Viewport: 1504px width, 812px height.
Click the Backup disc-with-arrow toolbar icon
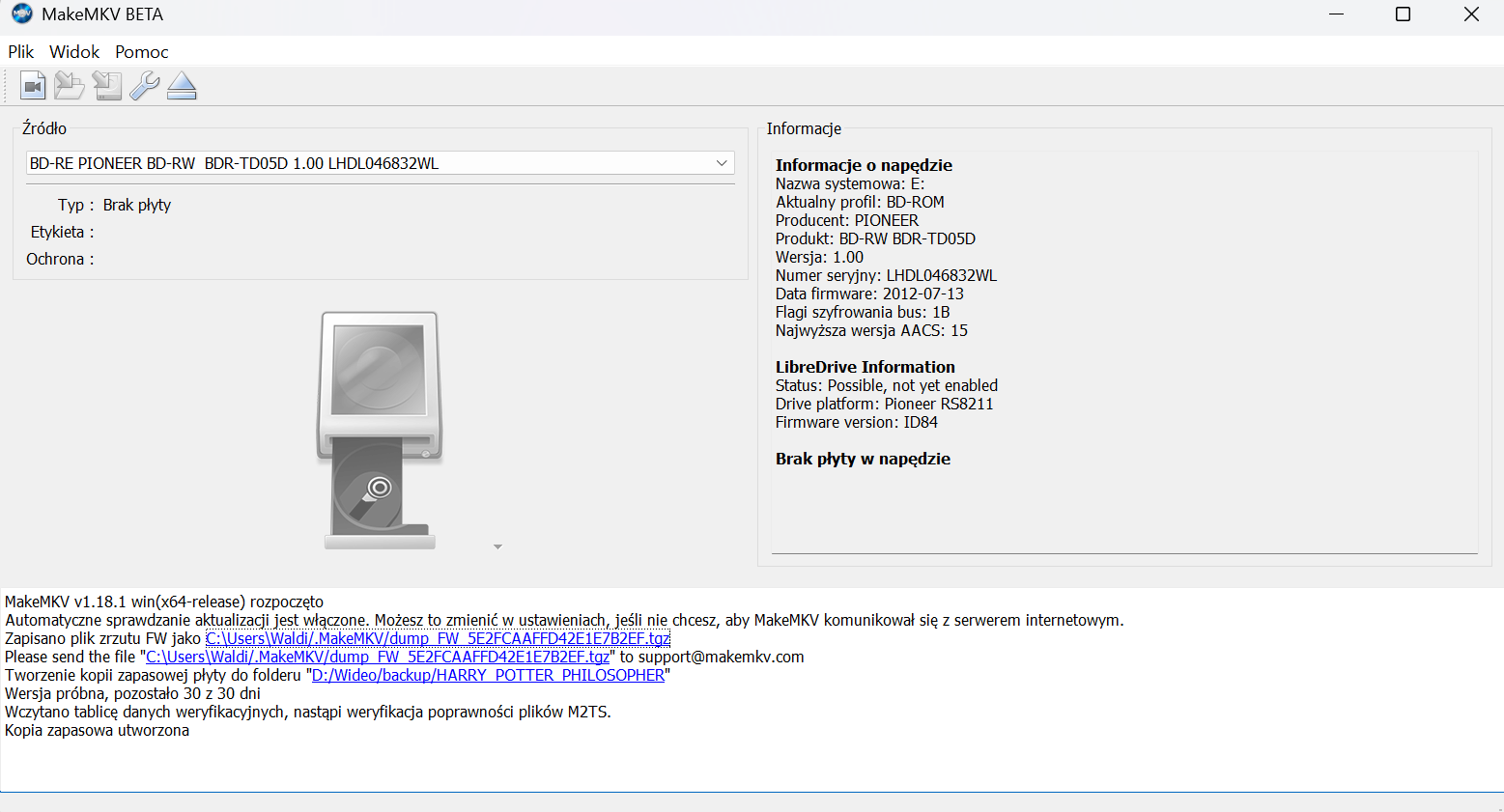(x=106, y=87)
